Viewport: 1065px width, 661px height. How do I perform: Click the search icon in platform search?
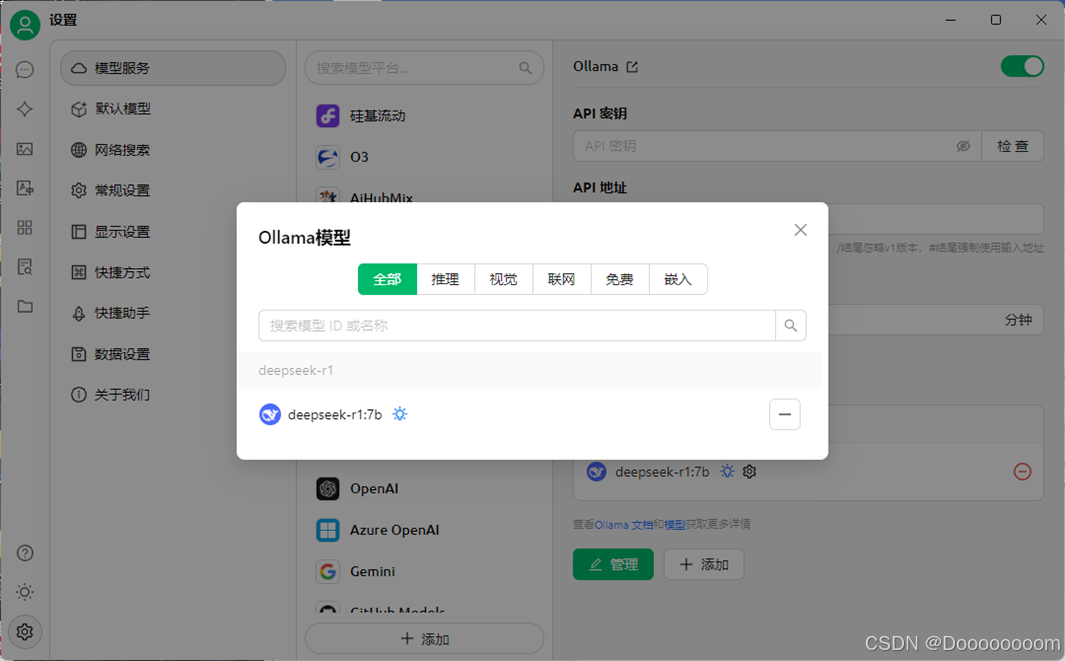coord(525,68)
